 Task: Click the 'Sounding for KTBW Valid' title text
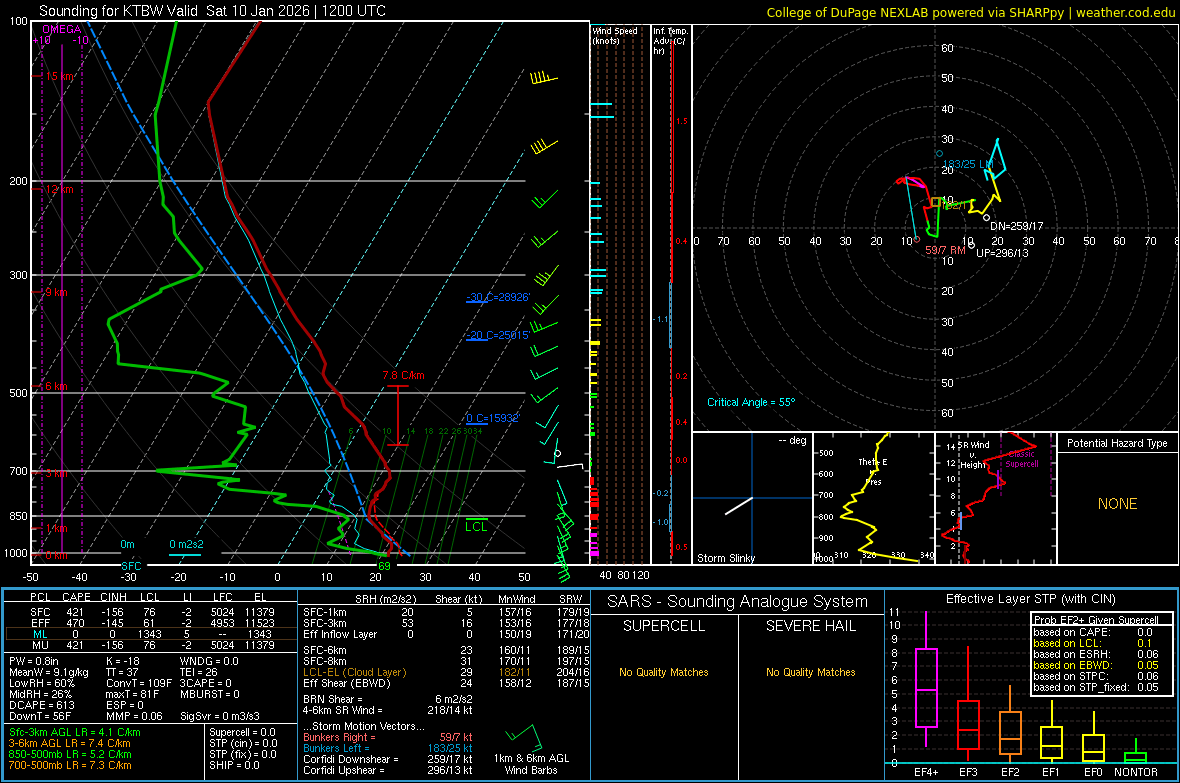[119, 11]
